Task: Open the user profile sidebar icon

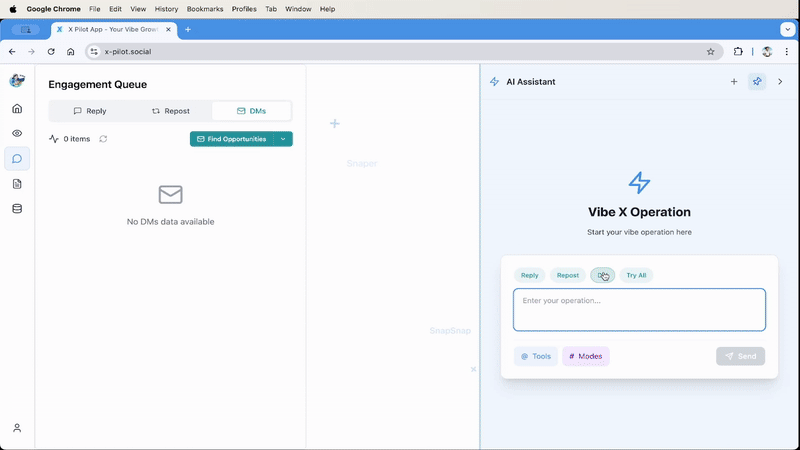Action: click(x=17, y=428)
